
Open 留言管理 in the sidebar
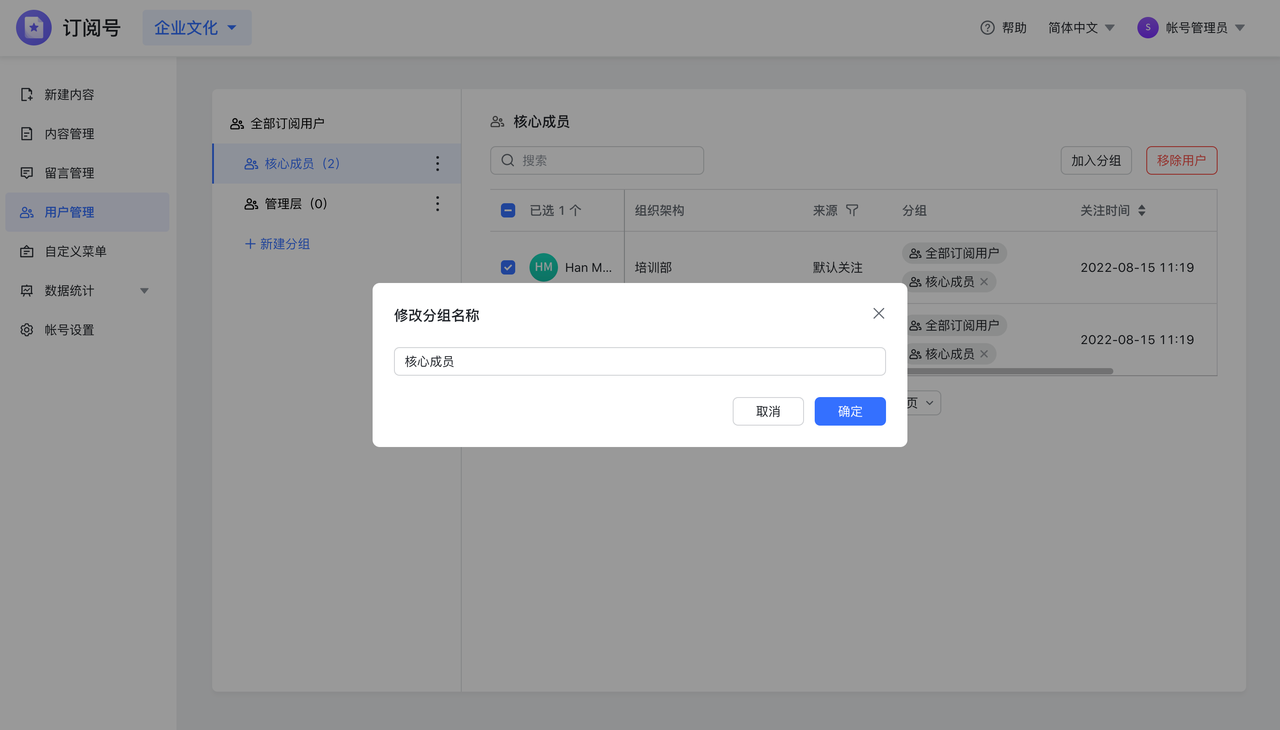click(85, 173)
